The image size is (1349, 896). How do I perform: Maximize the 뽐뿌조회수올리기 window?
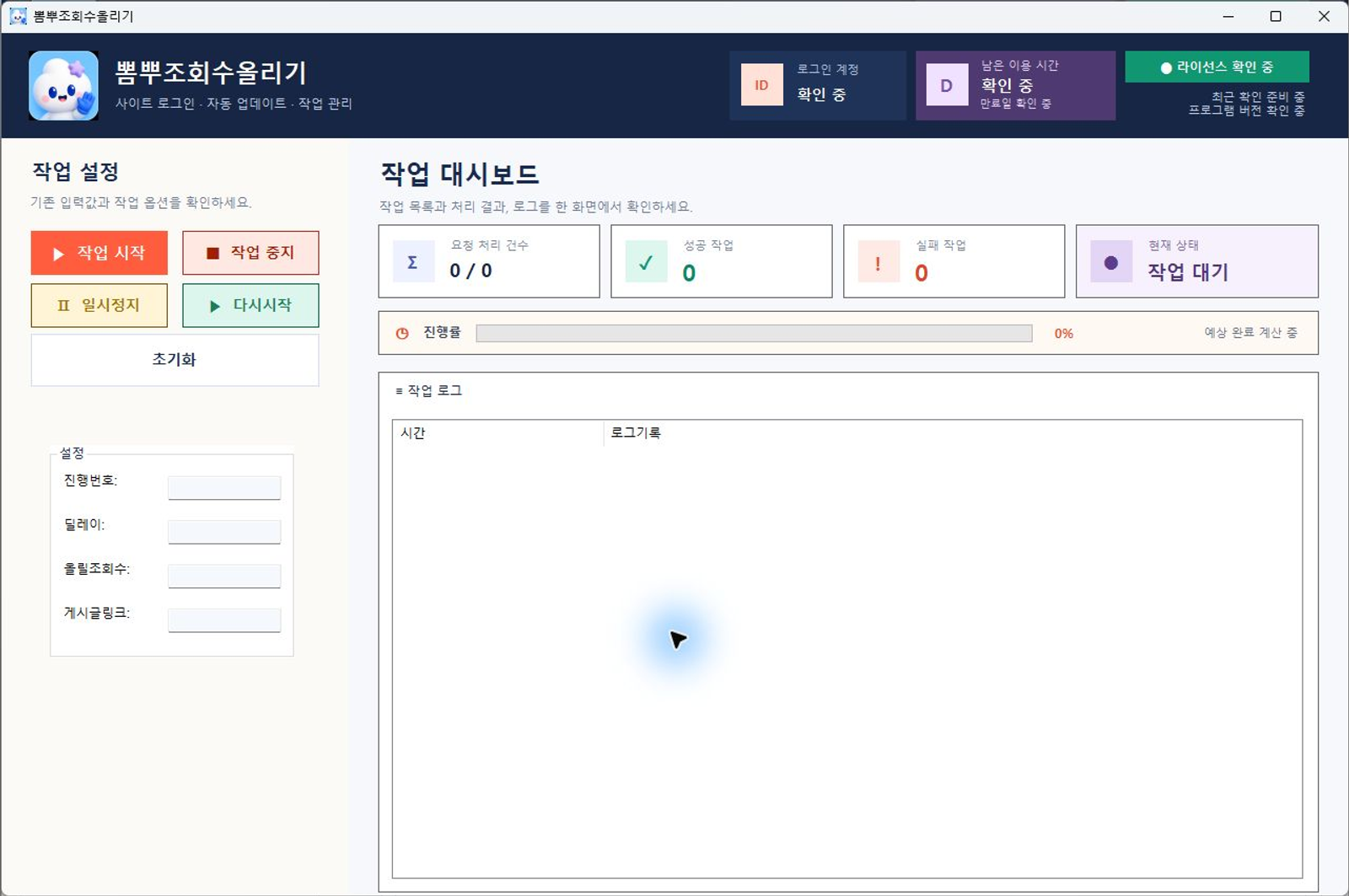point(1276,16)
